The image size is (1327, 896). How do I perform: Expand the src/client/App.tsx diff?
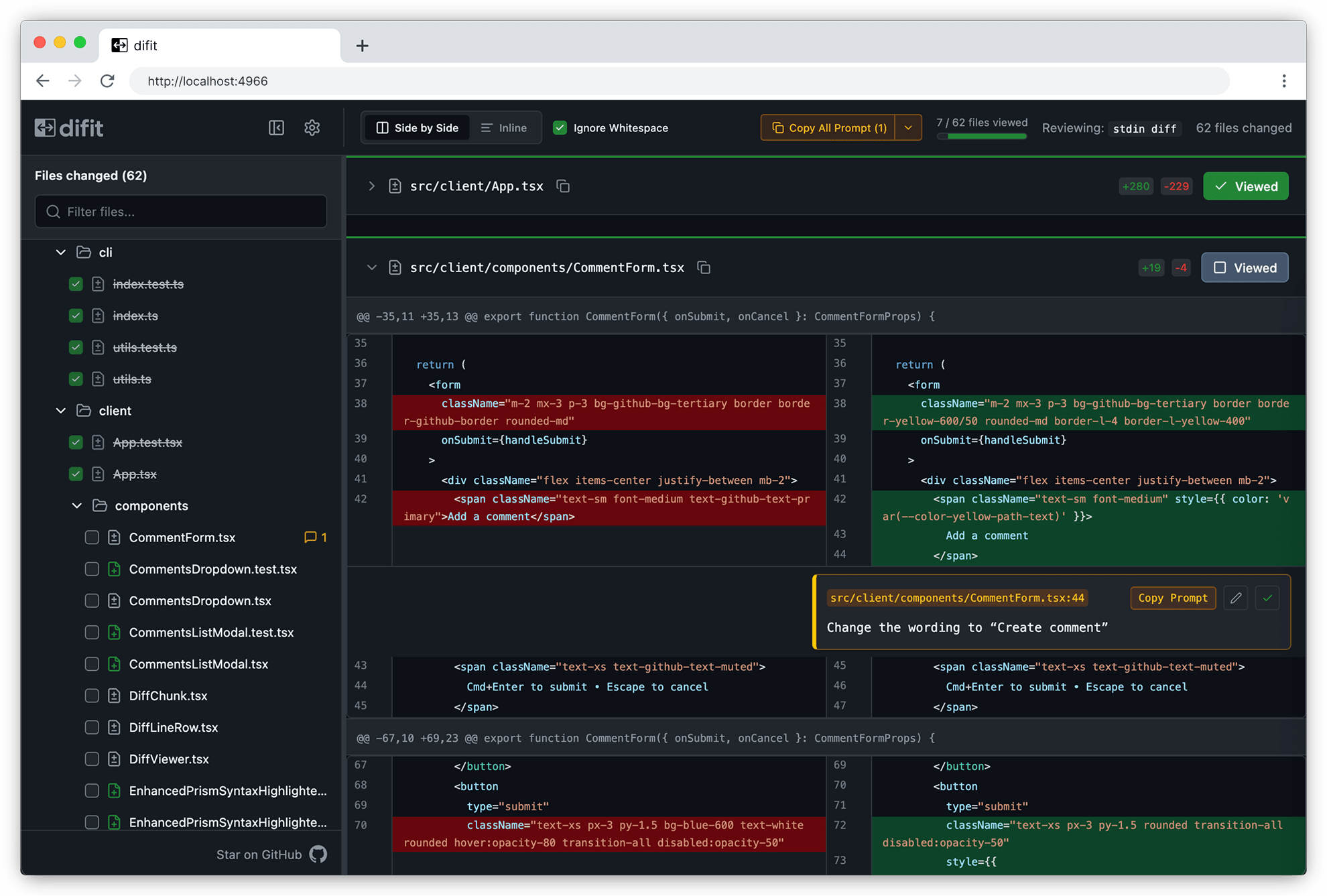(372, 186)
